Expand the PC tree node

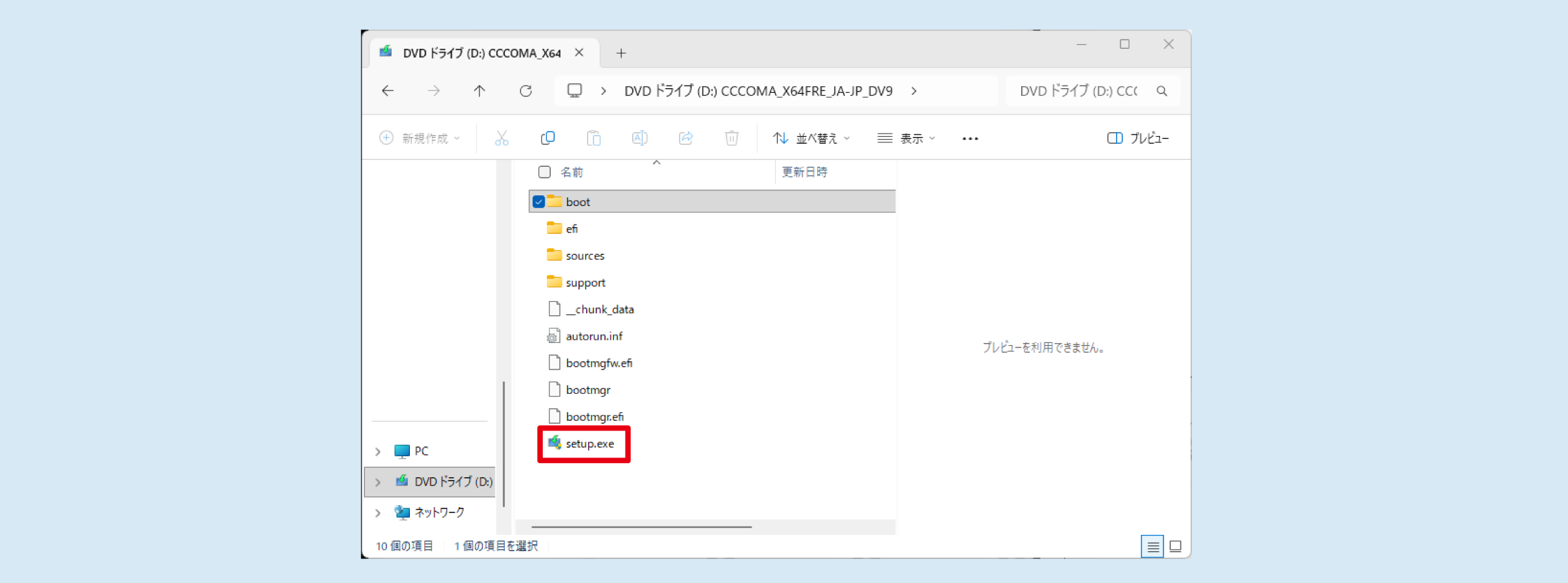click(378, 451)
